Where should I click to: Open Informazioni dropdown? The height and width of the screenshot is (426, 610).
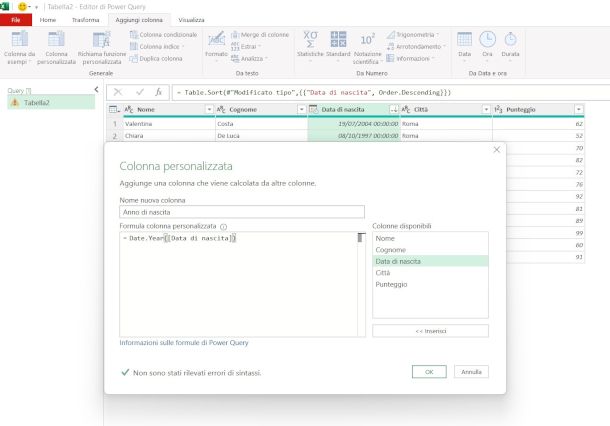point(410,58)
